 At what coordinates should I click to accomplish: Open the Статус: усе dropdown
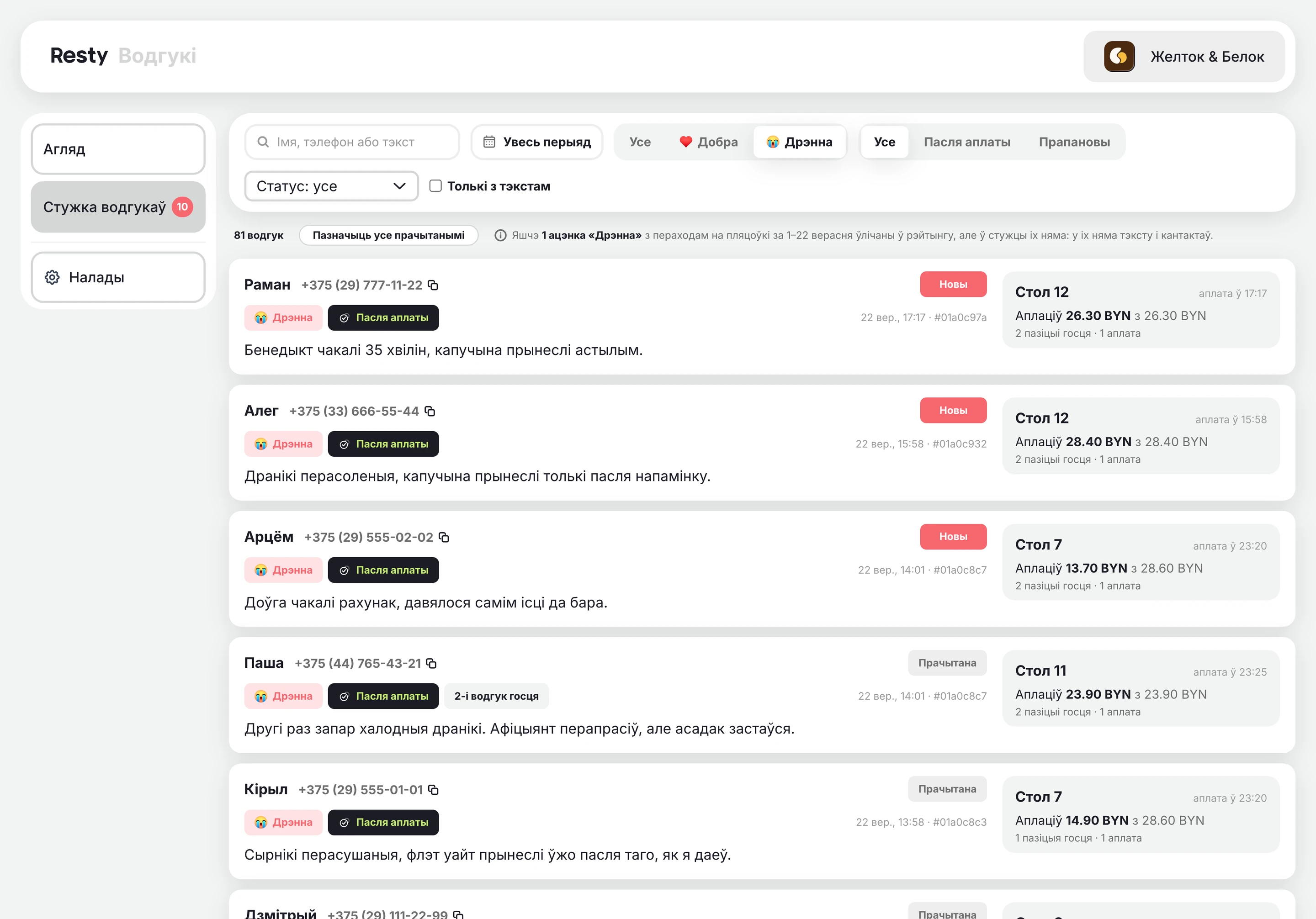click(331, 186)
